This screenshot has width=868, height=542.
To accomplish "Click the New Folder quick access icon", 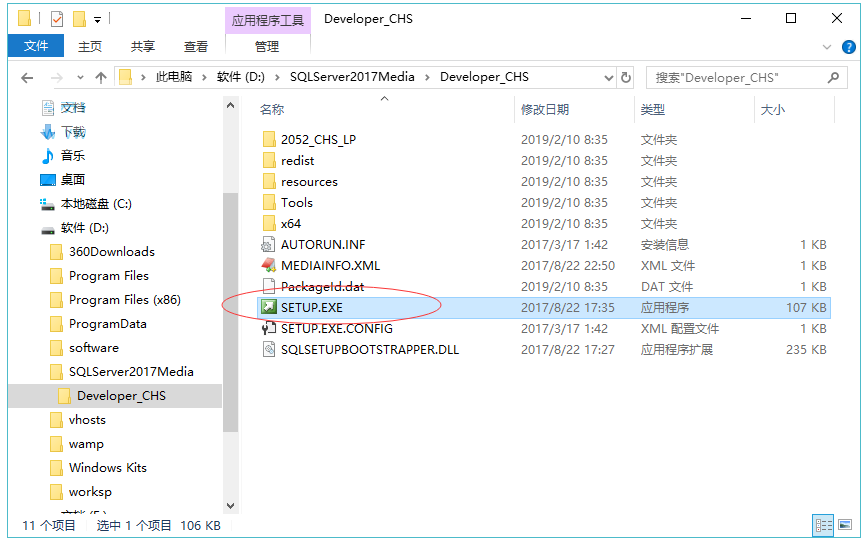I will click(79, 19).
